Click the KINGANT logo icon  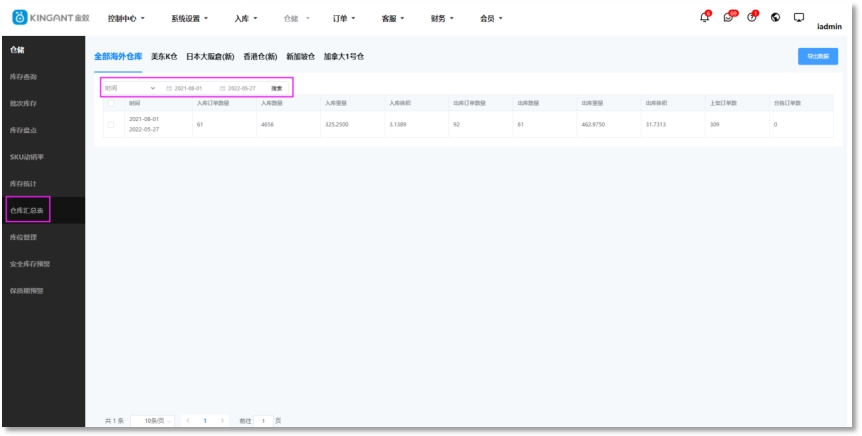[19, 18]
